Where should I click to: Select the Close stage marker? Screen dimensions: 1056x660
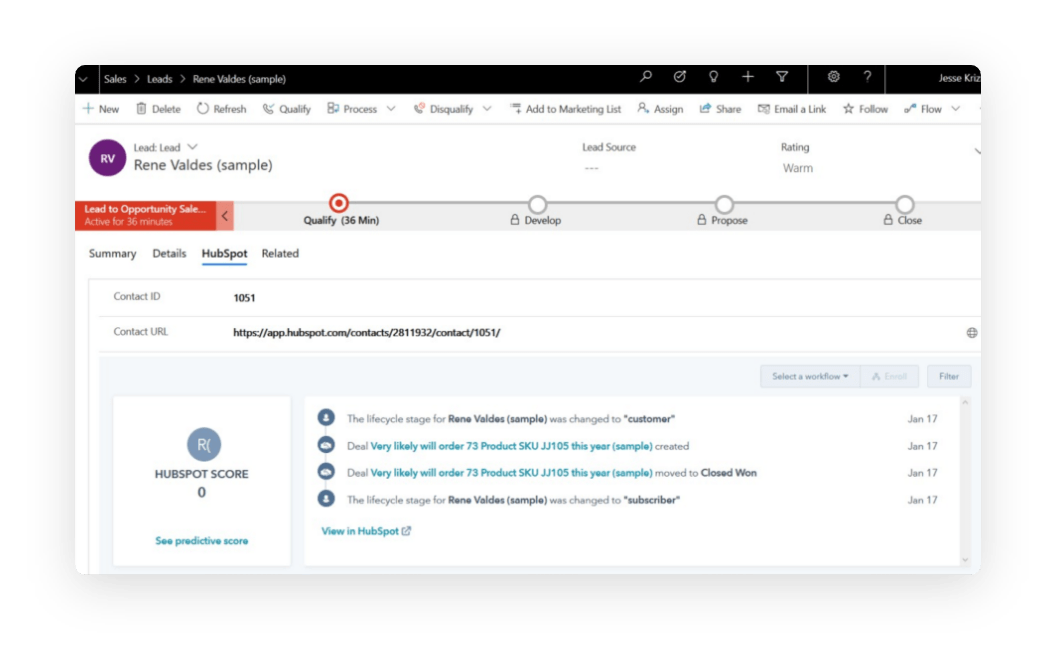(904, 204)
